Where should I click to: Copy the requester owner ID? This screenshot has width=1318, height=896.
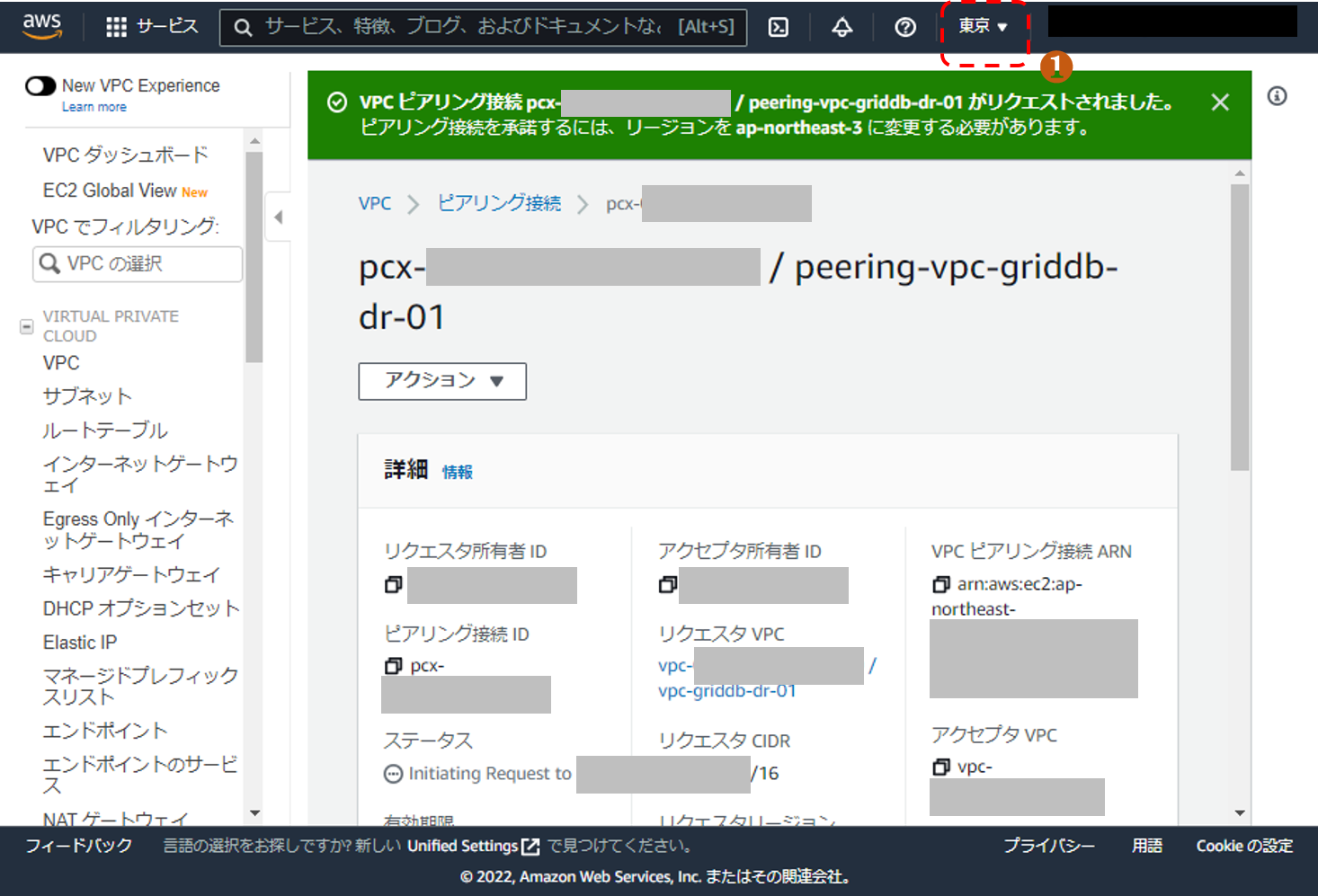(393, 585)
